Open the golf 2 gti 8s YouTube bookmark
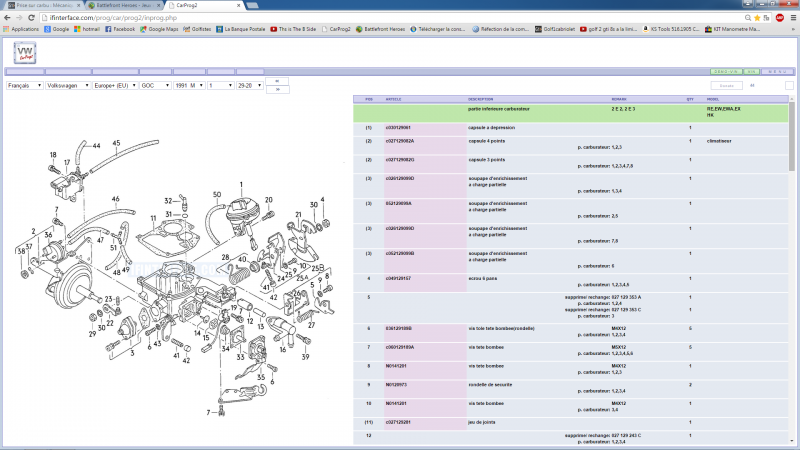Screen dimensions: 800x450 click(609, 29)
